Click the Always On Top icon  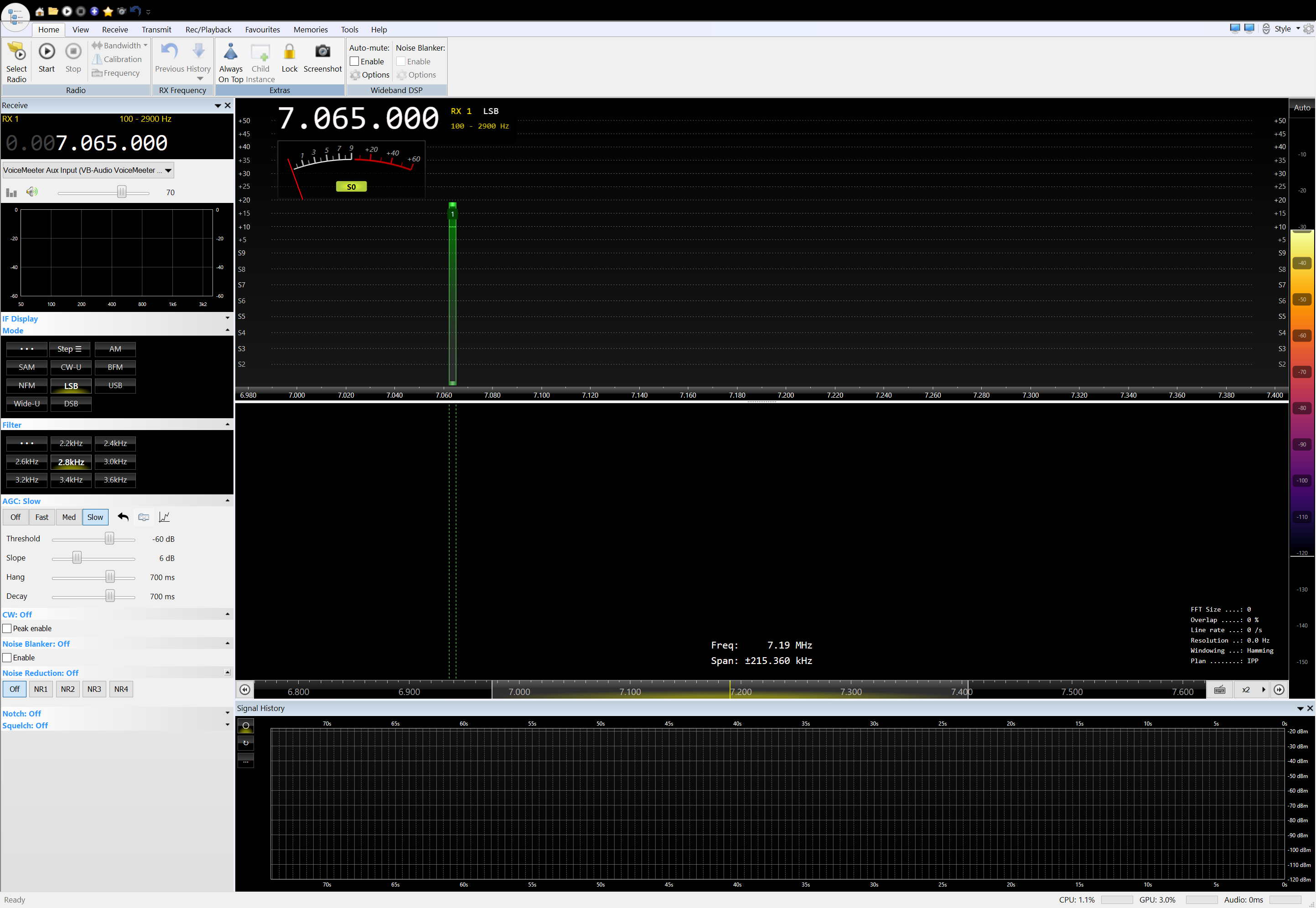230,52
